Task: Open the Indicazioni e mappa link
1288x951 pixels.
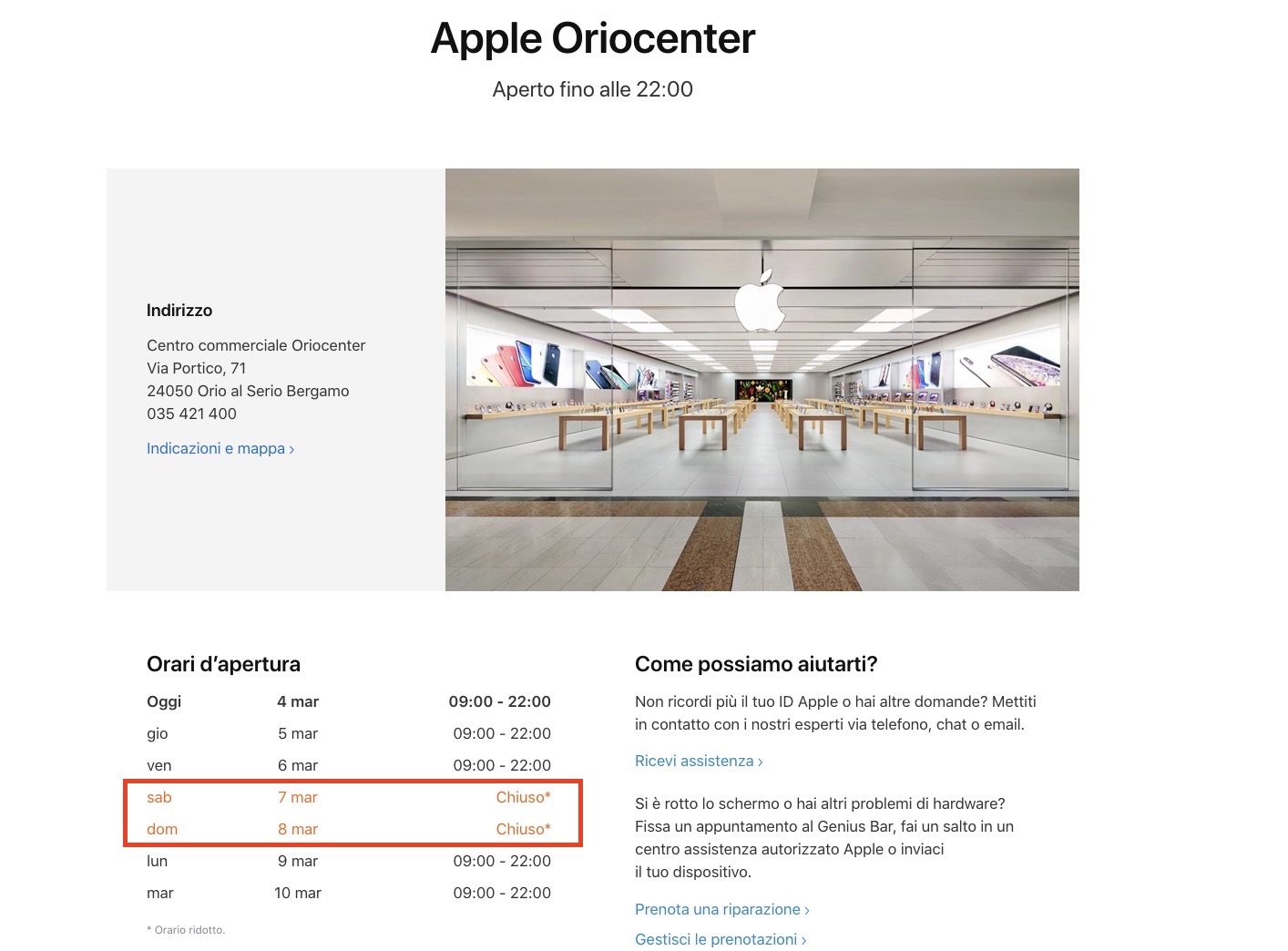Action: point(220,448)
